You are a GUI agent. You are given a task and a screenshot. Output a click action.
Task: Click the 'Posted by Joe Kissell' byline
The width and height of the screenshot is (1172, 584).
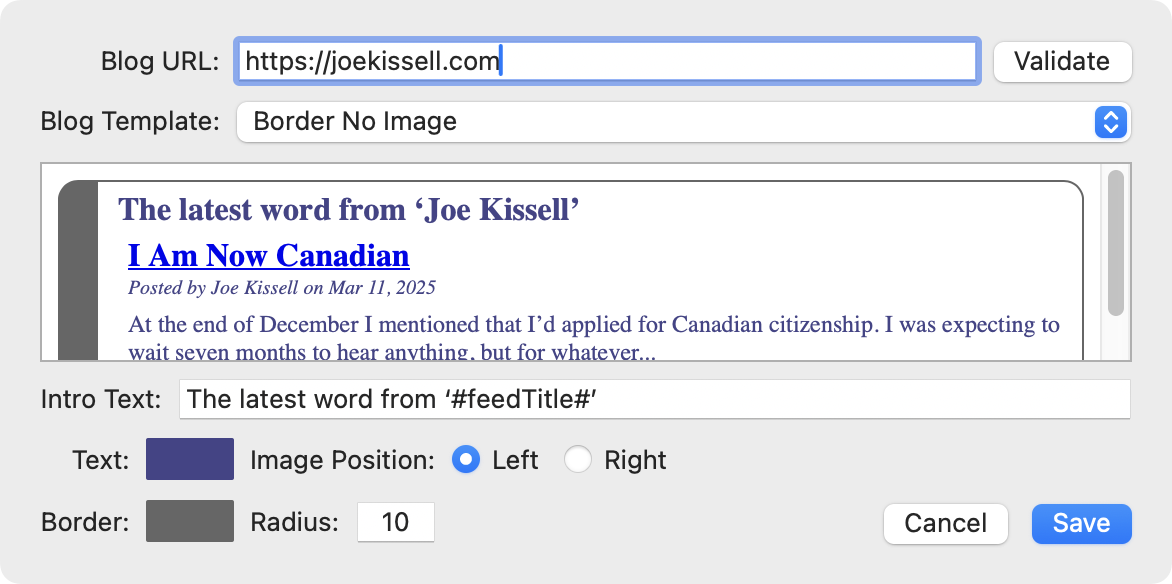click(282, 288)
